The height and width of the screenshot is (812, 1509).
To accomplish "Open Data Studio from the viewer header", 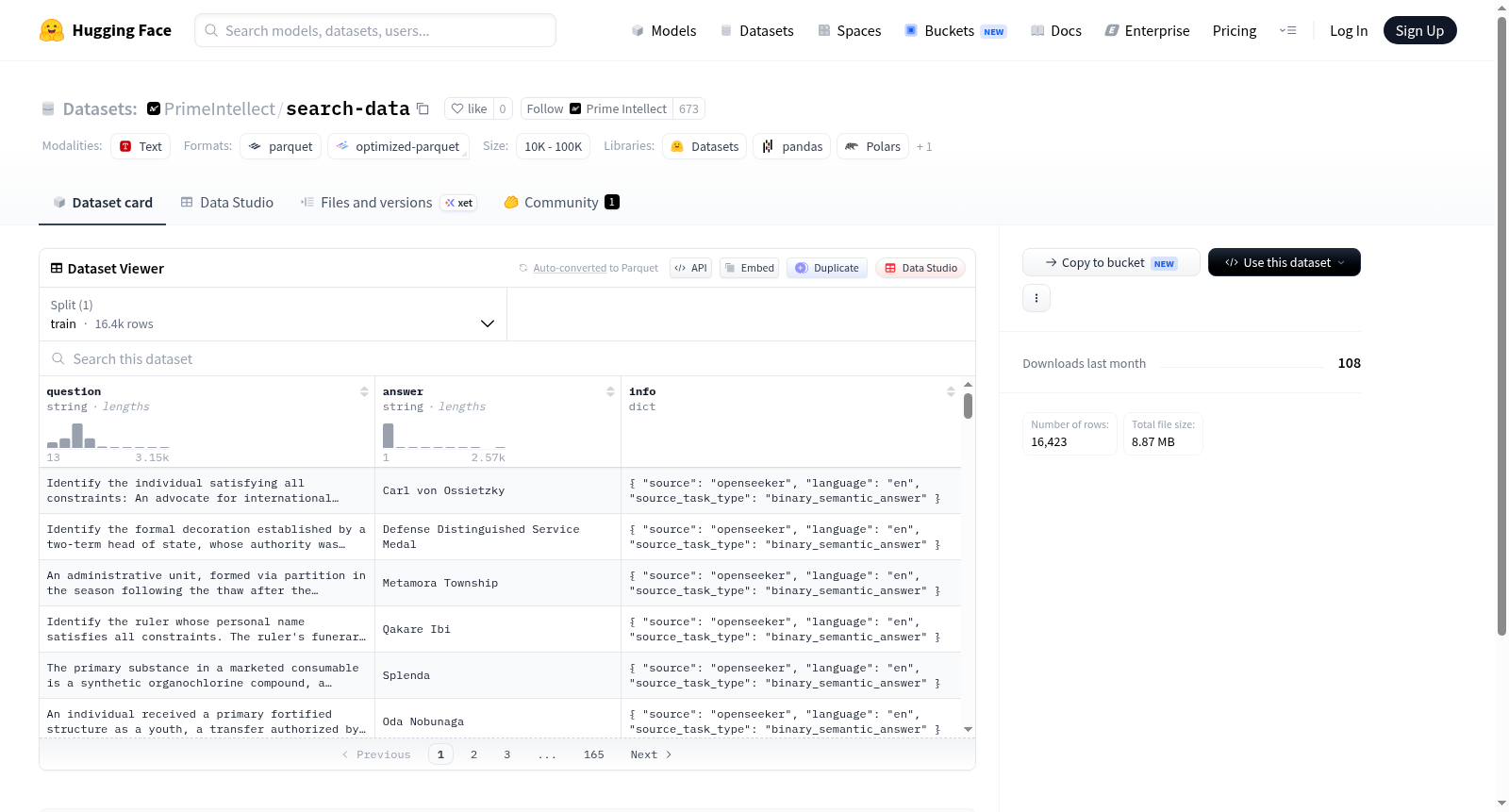I will coord(920,268).
